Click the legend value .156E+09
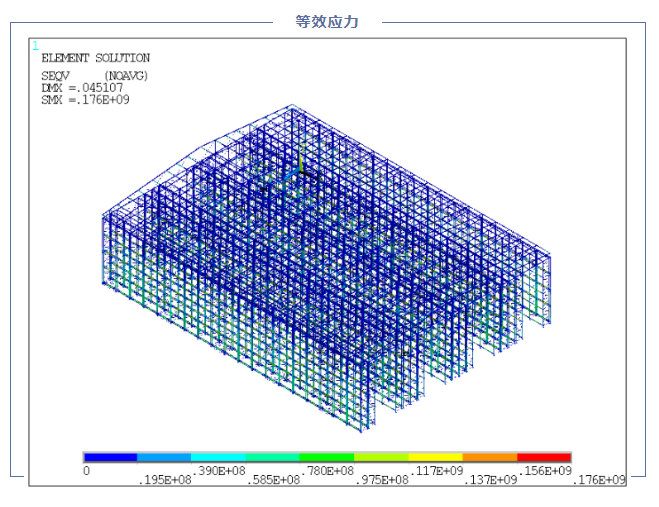This screenshot has height=507, width=659. click(x=545, y=471)
